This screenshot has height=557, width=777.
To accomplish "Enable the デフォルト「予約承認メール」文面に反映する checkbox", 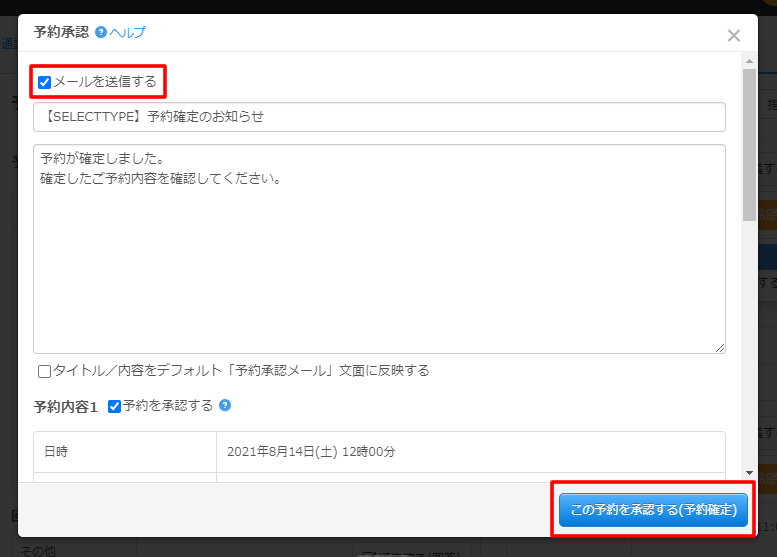I will pos(44,371).
